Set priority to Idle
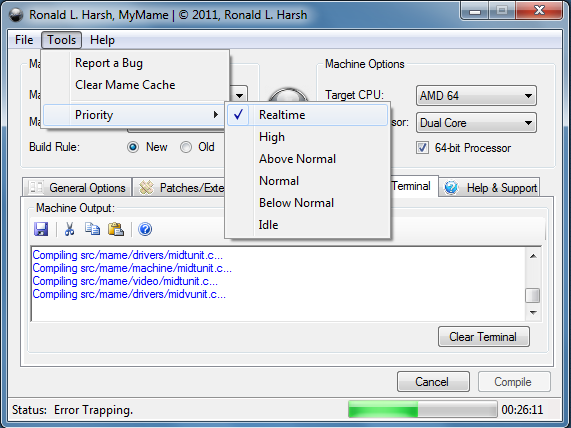This screenshot has width=571, height=428. tap(308, 225)
